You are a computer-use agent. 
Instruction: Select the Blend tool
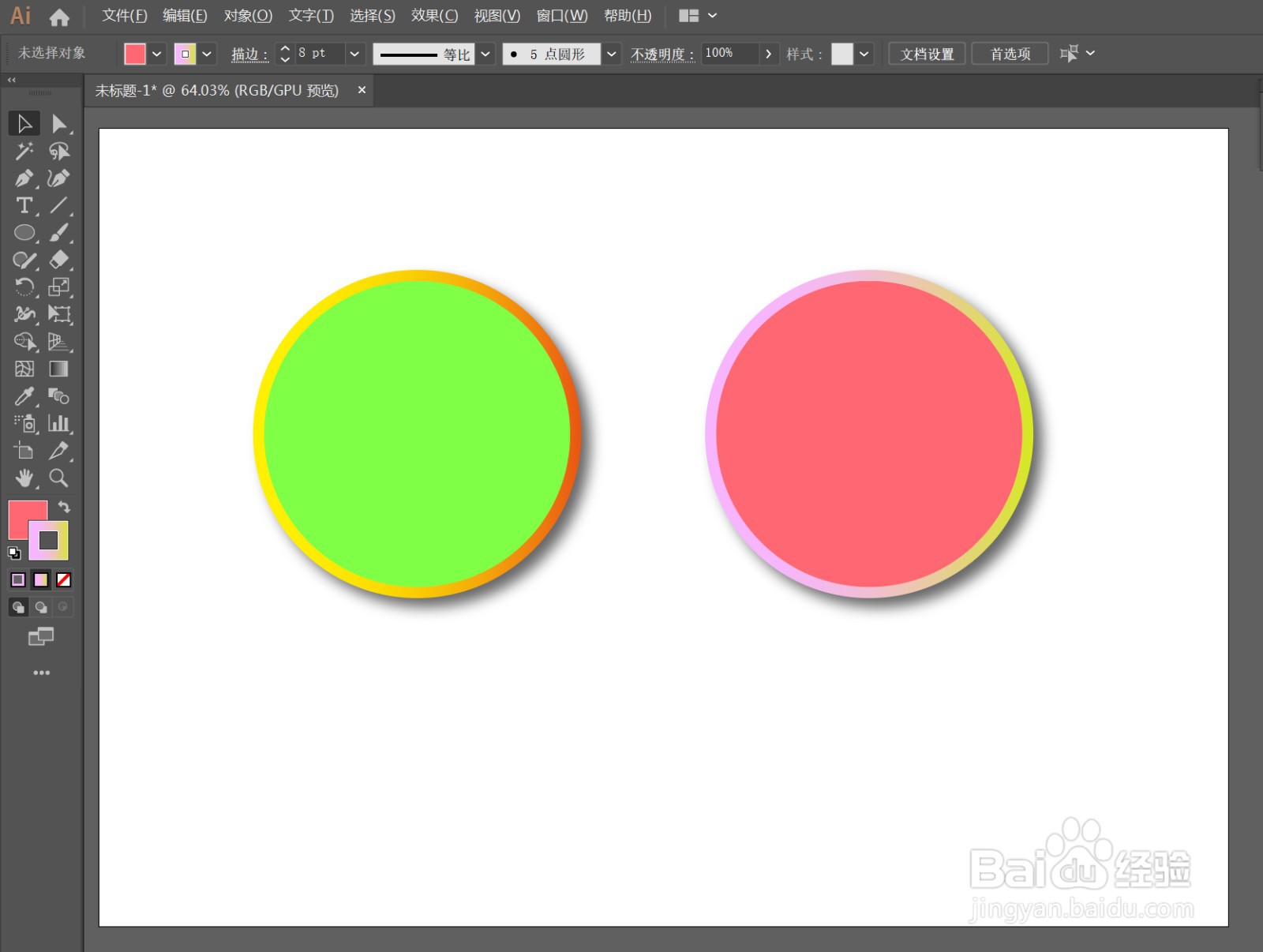pos(59,396)
